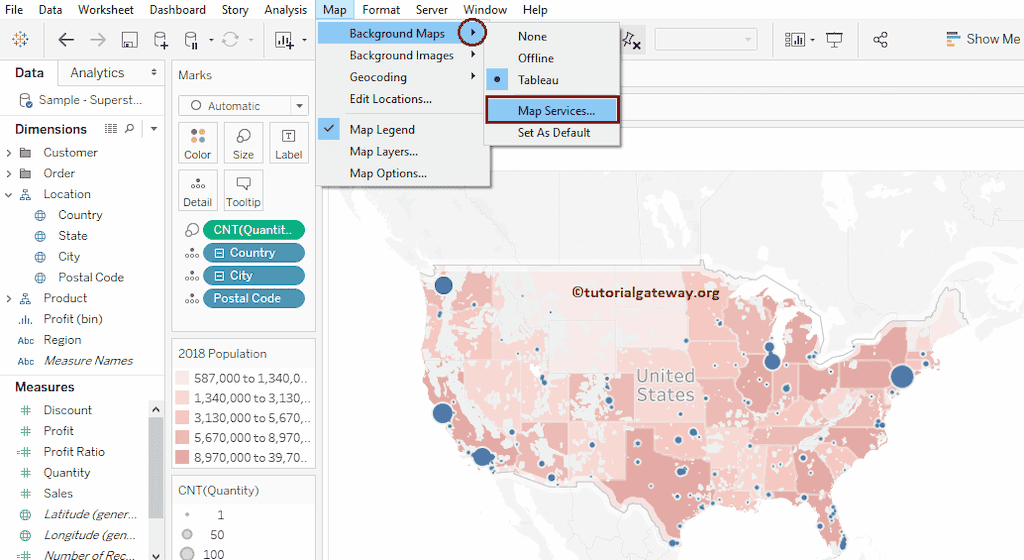This screenshot has width=1024, height=560.
Task: Switch to the Data tab
Action: 29,72
